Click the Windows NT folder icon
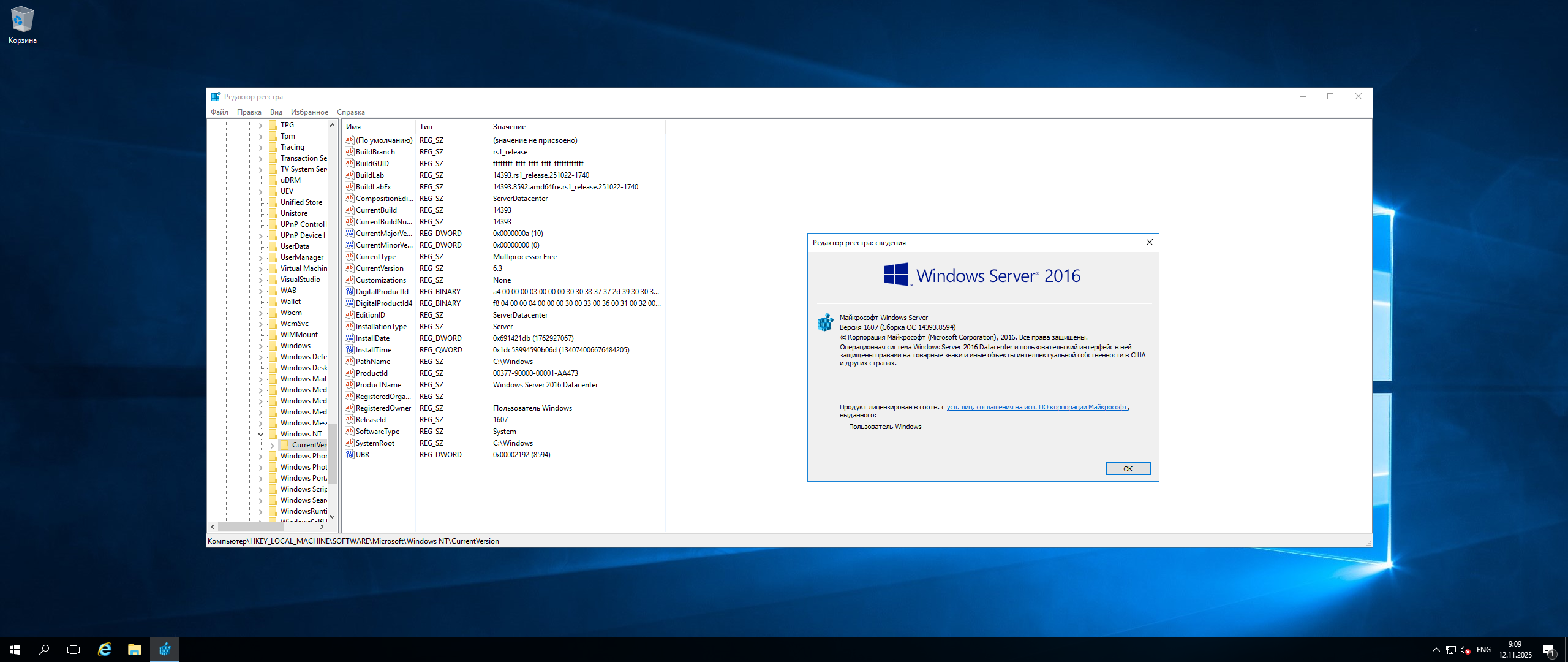Viewport: 1568px width, 662px height. pyautogui.click(x=273, y=434)
